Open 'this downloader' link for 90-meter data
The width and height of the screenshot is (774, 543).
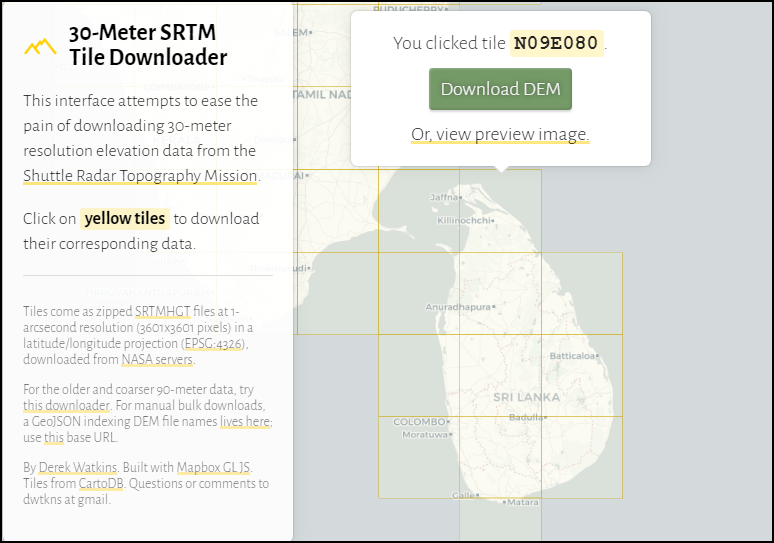pos(65,406)
